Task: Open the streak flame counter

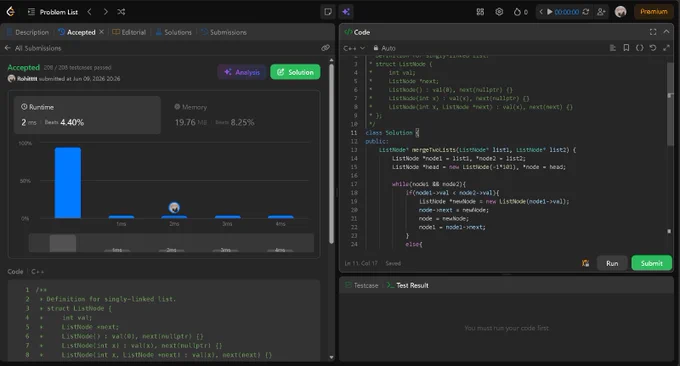Action: click(x=520, y=12)
